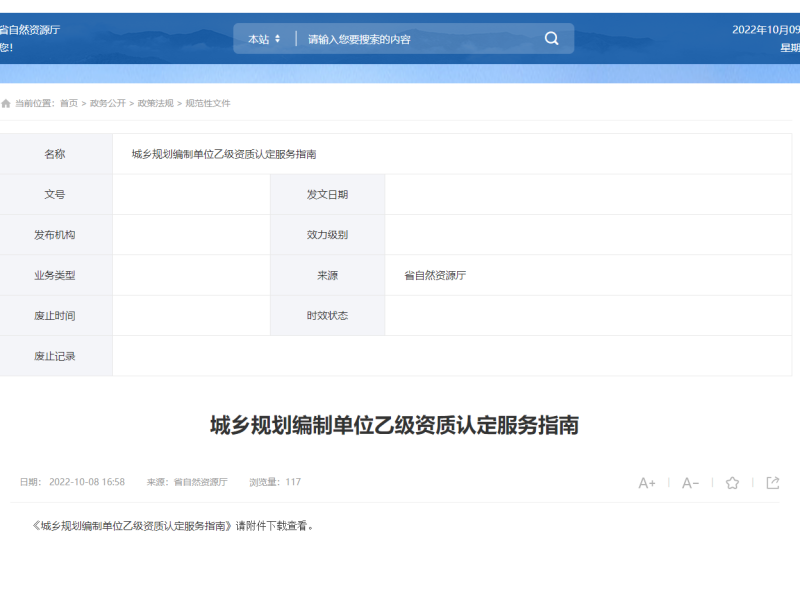The image size is (800, 600).
Task: Toggle the star icon to favorite this article
Action: point(732,482)
